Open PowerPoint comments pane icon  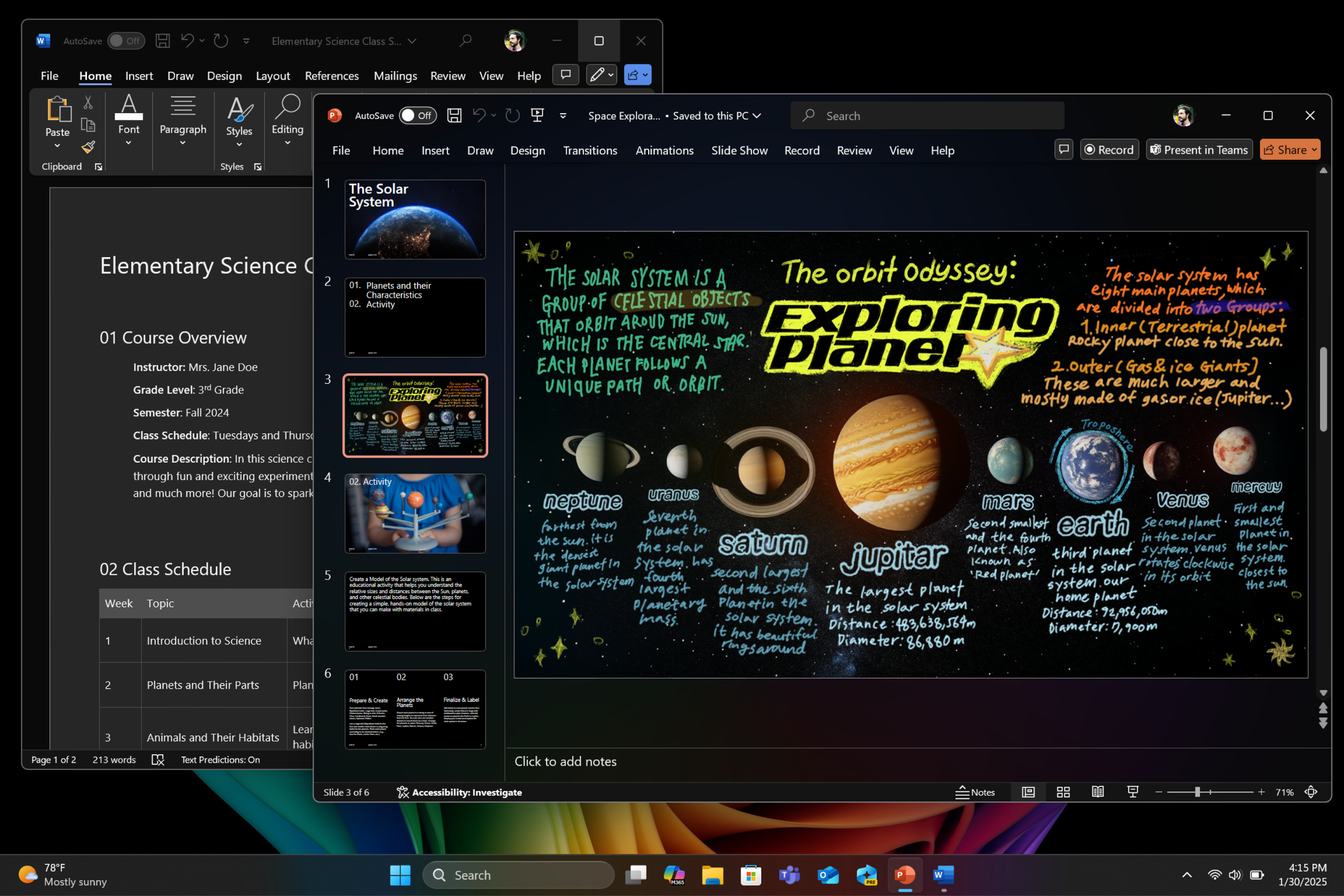tap(1063, 150)
